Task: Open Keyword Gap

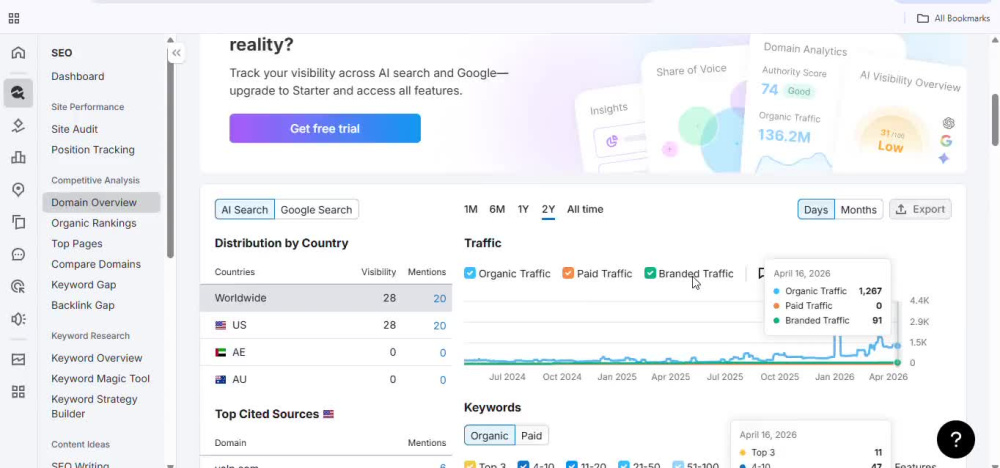Action: pyautogui.click(x=84, y=284)
